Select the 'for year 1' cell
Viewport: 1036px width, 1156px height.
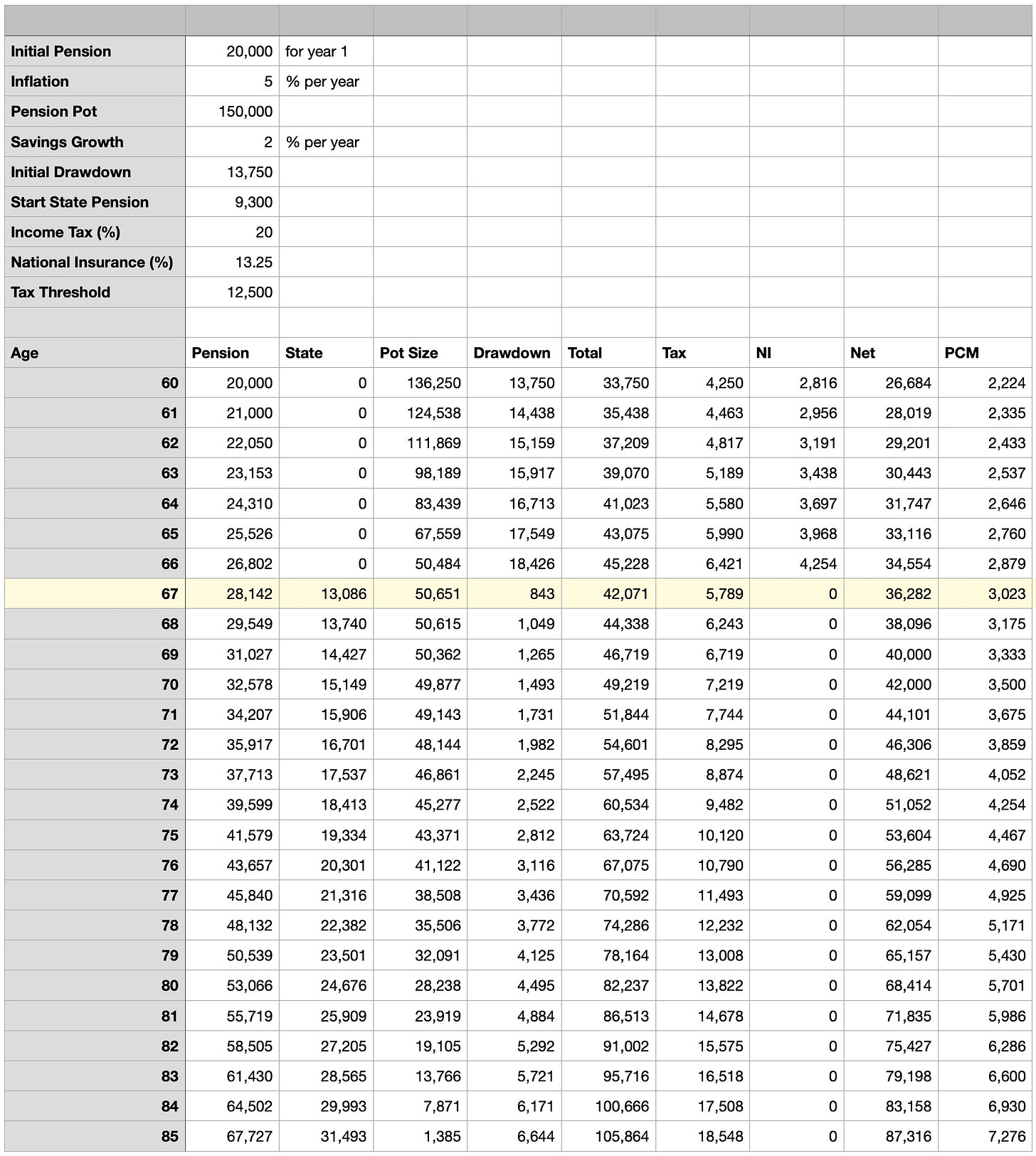click(x=326, y=51)
